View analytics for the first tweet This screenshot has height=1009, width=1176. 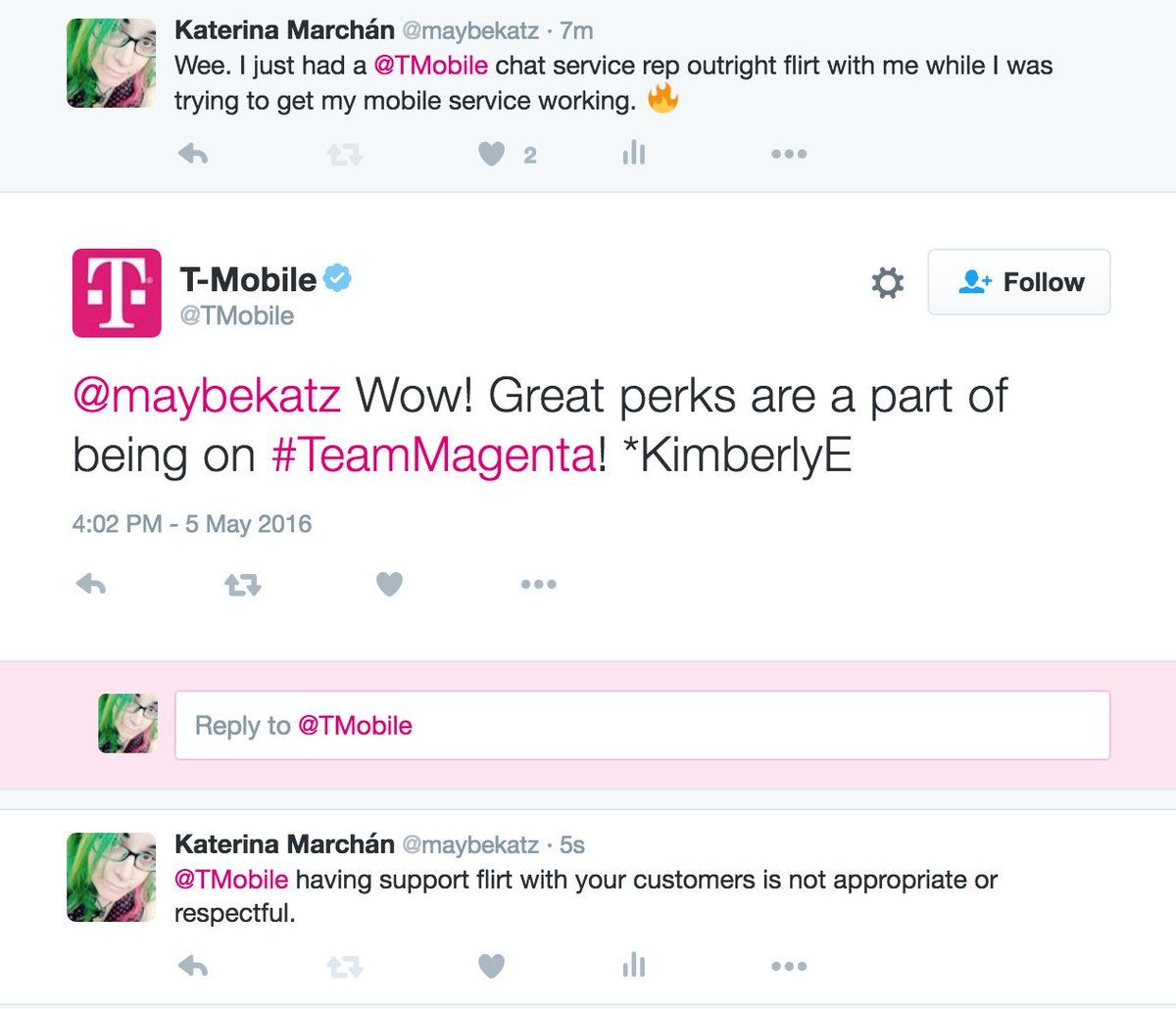click(634, 153)
